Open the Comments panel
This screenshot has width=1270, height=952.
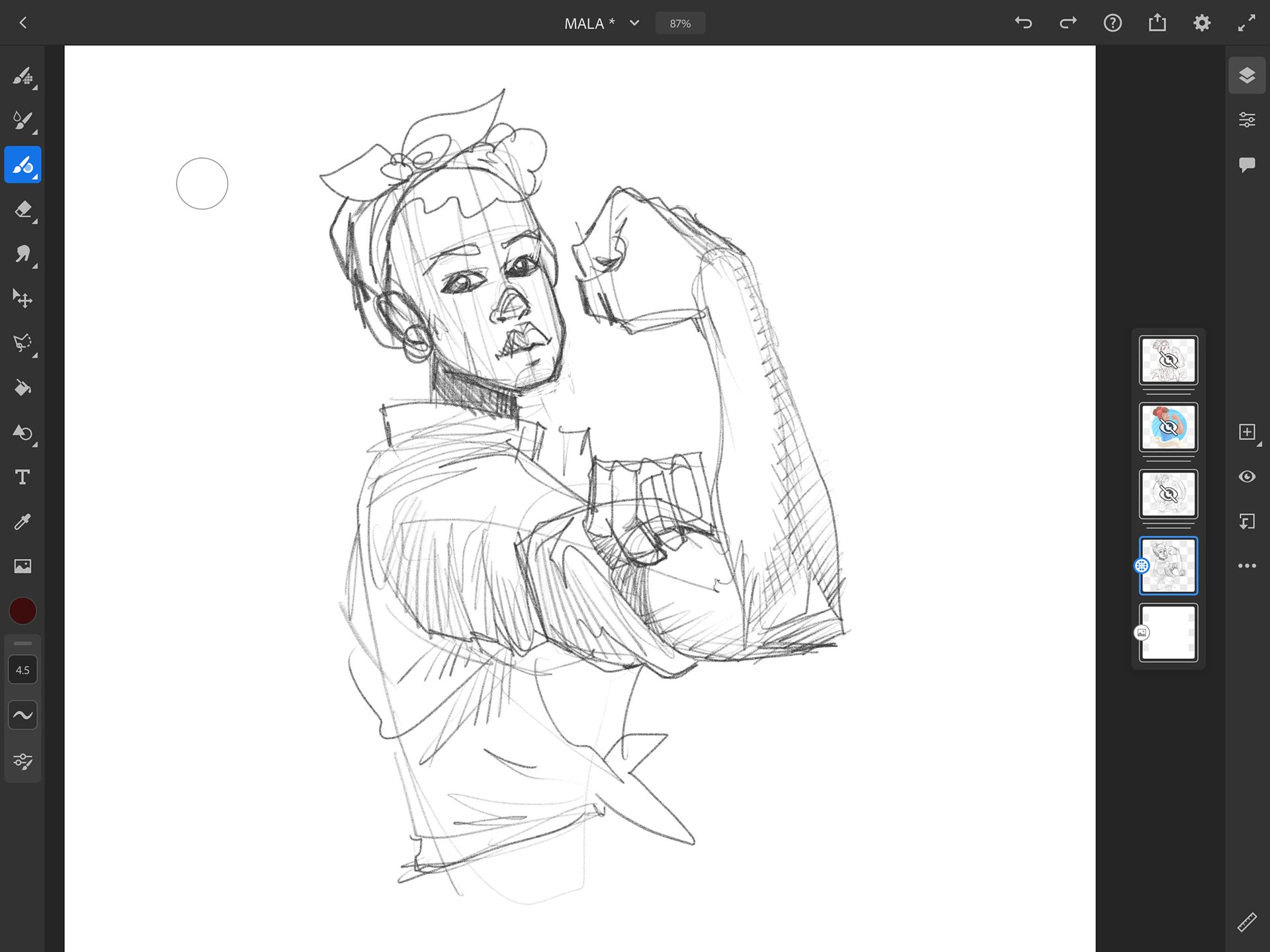(x=1247, y=165)
